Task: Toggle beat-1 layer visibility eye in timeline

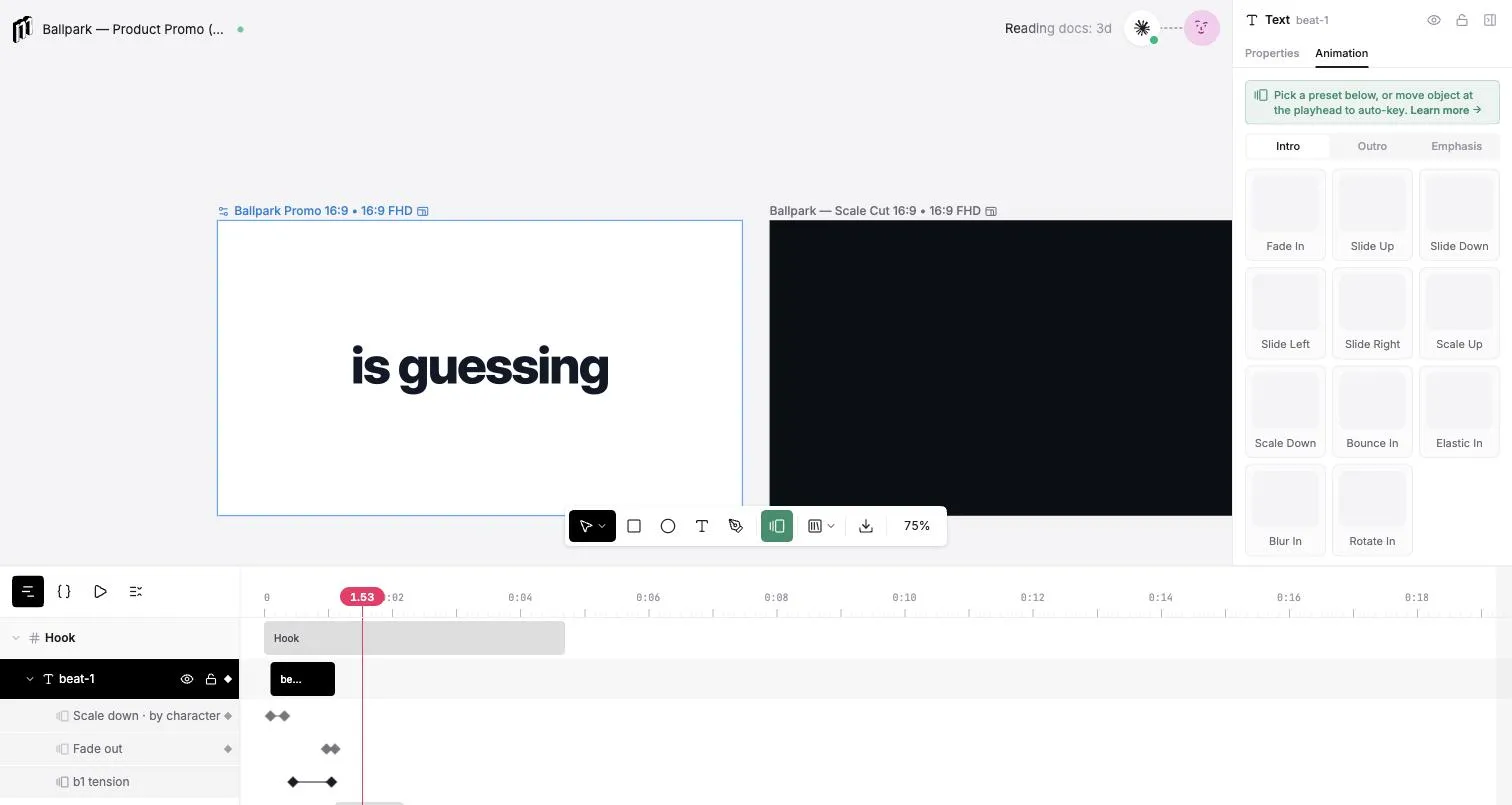Action: click(x=187, y=679)
